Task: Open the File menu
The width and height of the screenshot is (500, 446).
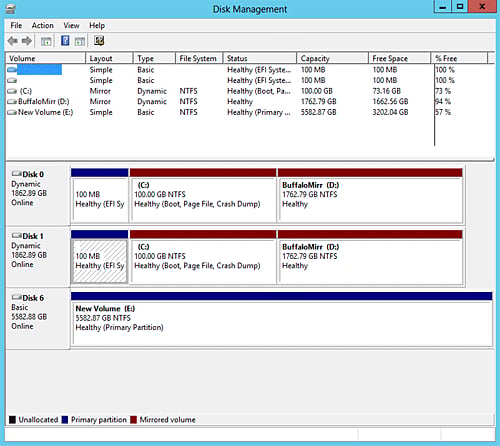Action: [x=16, y=26]
